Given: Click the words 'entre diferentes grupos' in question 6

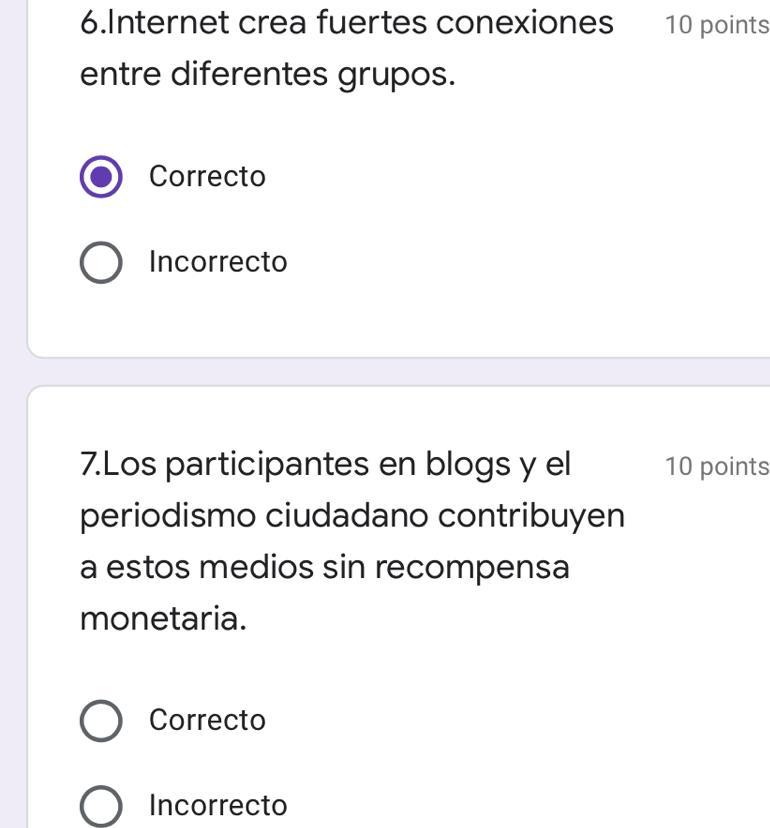Looking at the screenshot, I should pyautogui.click(x=267, y=74).
